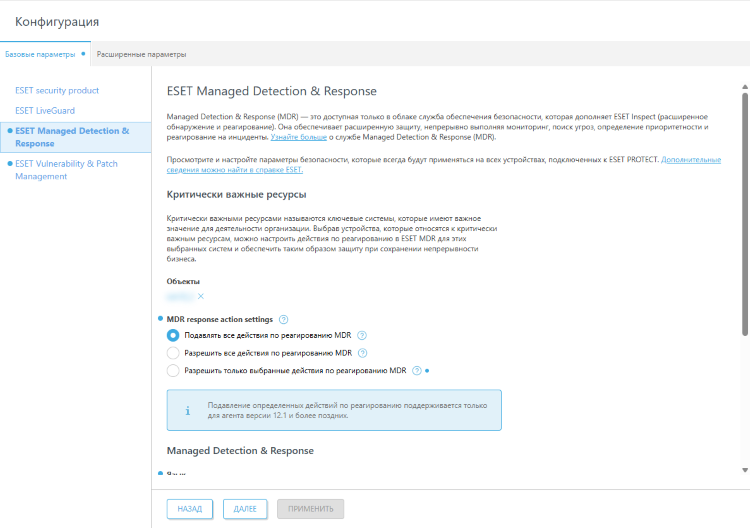Show help for allow all MDR actions

tap(362, 353)
